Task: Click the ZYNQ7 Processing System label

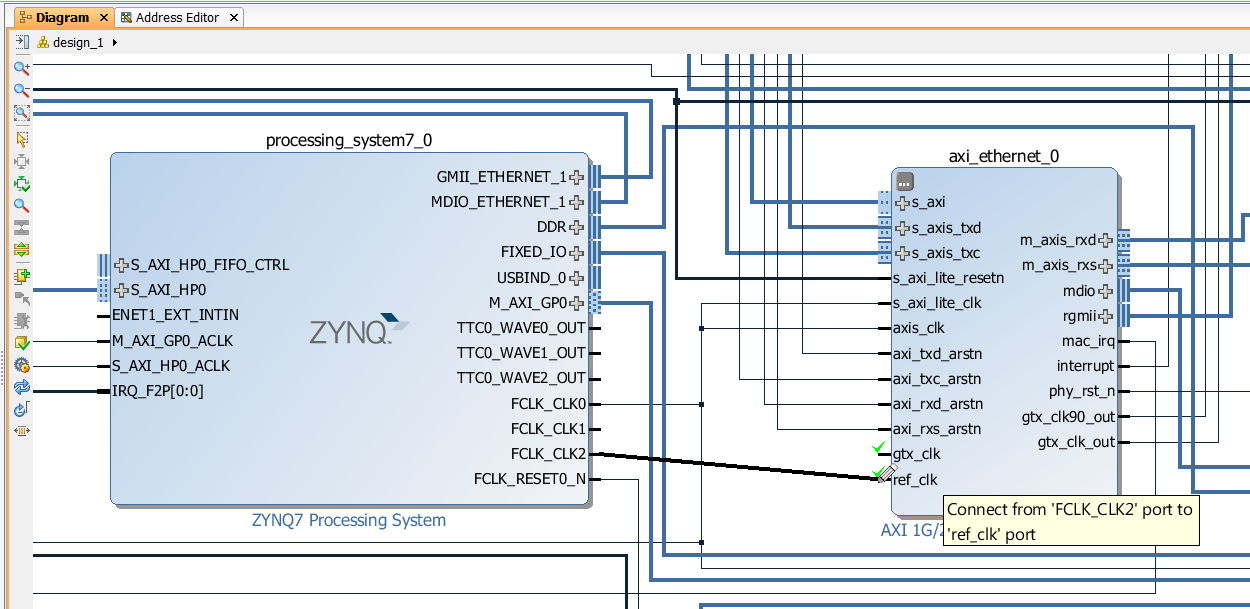Action: 349,520
